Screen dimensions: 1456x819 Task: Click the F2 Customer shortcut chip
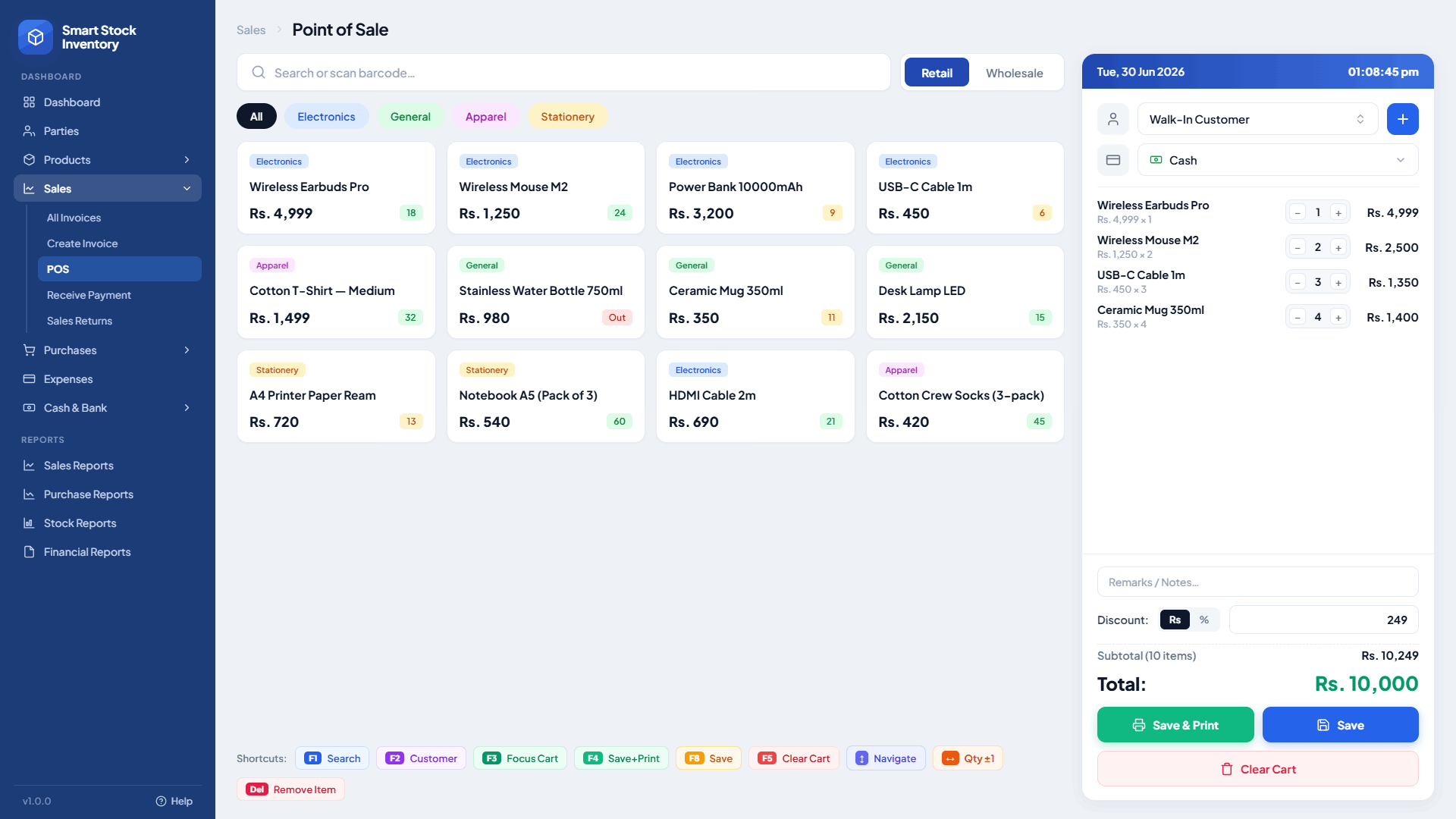[x=421, y=758]
